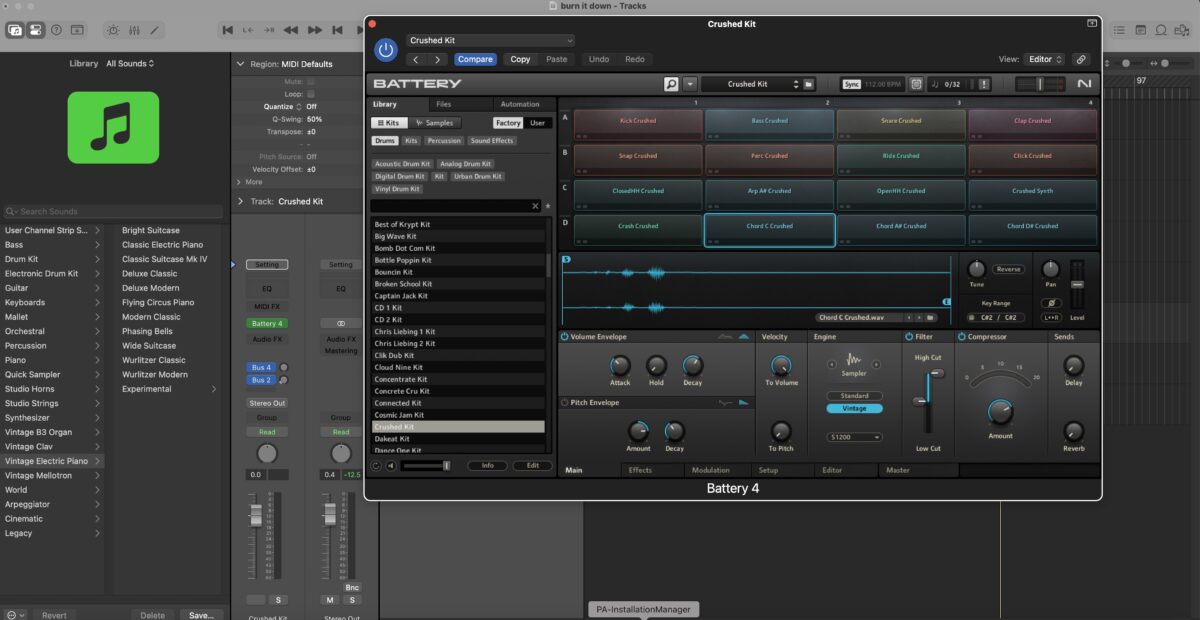Click the plugin link chain icon
This screenshot has width=1200, height=620.
pos(1081,59)
